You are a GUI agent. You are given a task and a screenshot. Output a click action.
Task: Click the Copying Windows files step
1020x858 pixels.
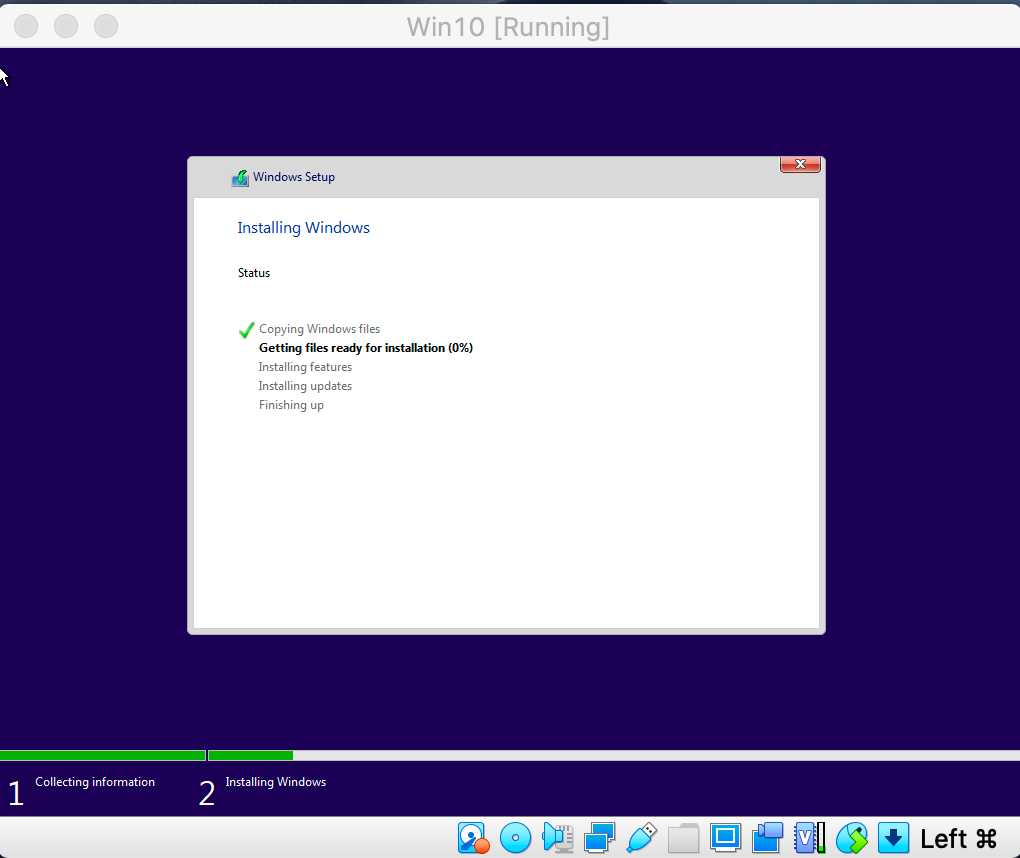pos(319,329)
